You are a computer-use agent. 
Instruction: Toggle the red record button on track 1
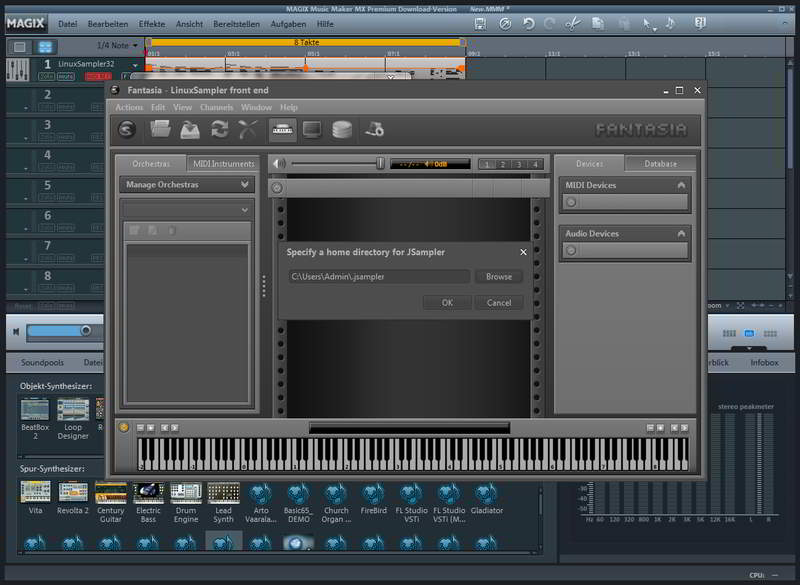click(x=98, y=77)
